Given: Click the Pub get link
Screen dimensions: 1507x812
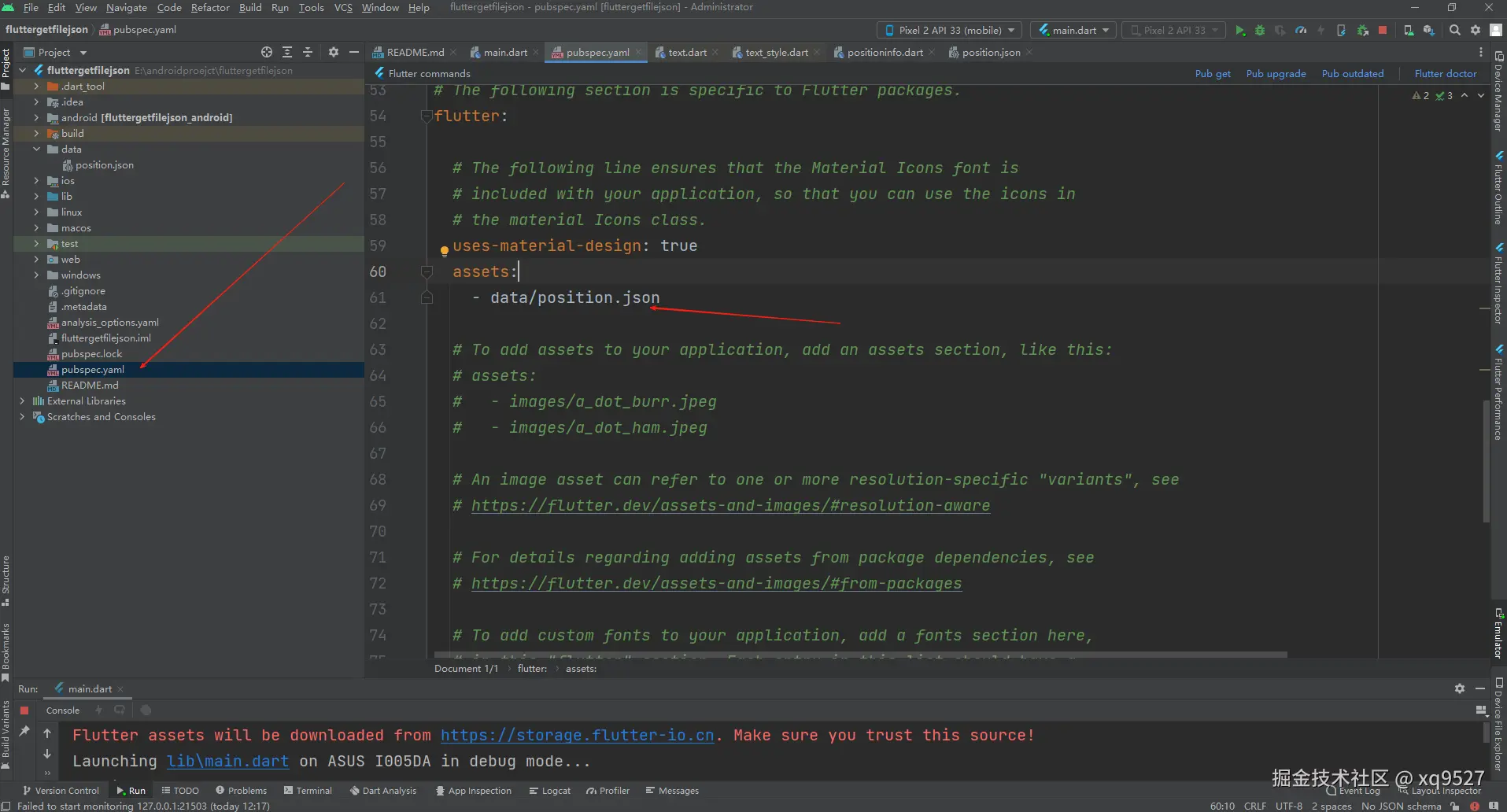Looking at the screenshot, I should [1212, 74].
